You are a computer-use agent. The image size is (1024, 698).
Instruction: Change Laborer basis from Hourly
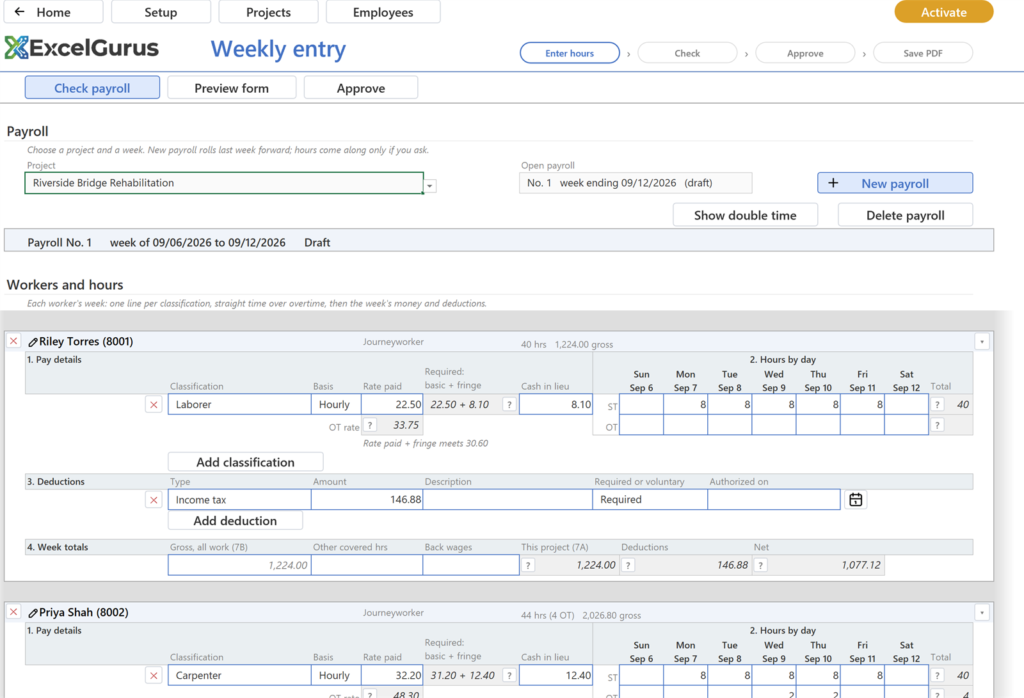(x=336, y=405)
